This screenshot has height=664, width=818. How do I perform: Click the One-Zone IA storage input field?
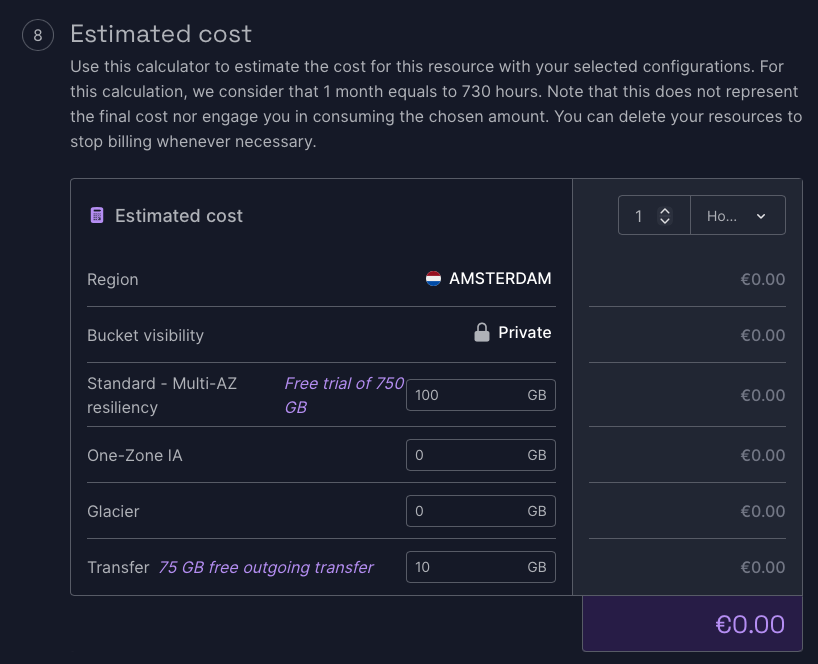point(464,455)
